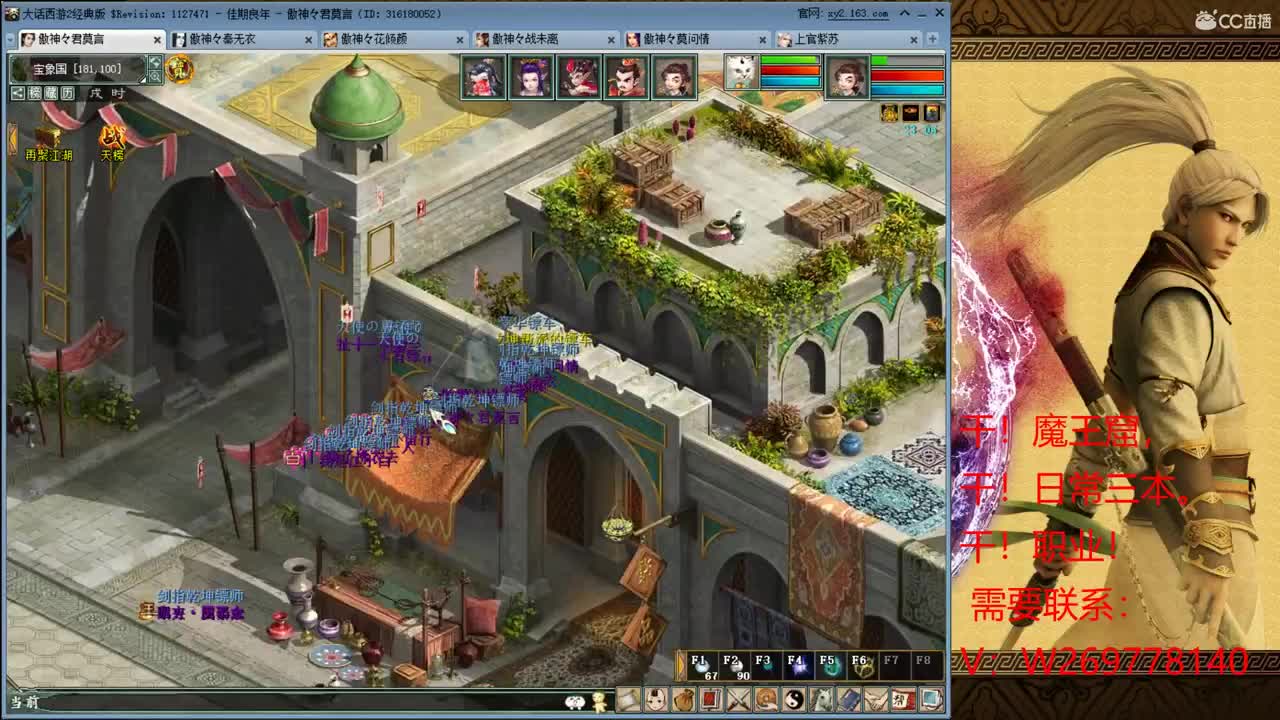1280x720 pixels.
Task: Open the scroll menu icon
Action: [628, 699]
